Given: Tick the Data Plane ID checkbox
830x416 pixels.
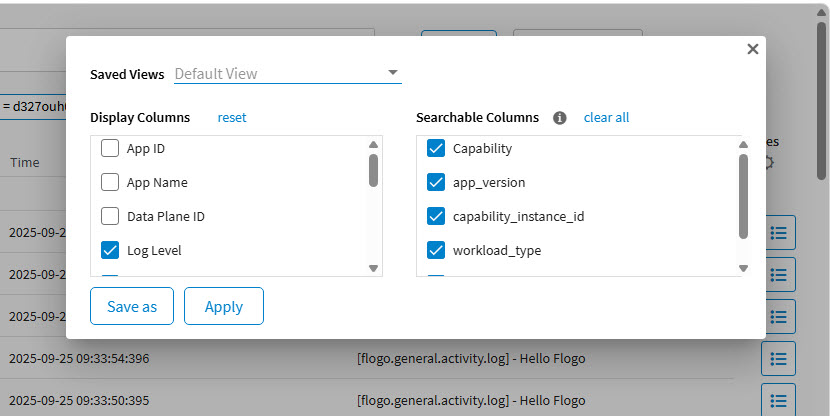Looking at the screenshot, I should [110, 216].
